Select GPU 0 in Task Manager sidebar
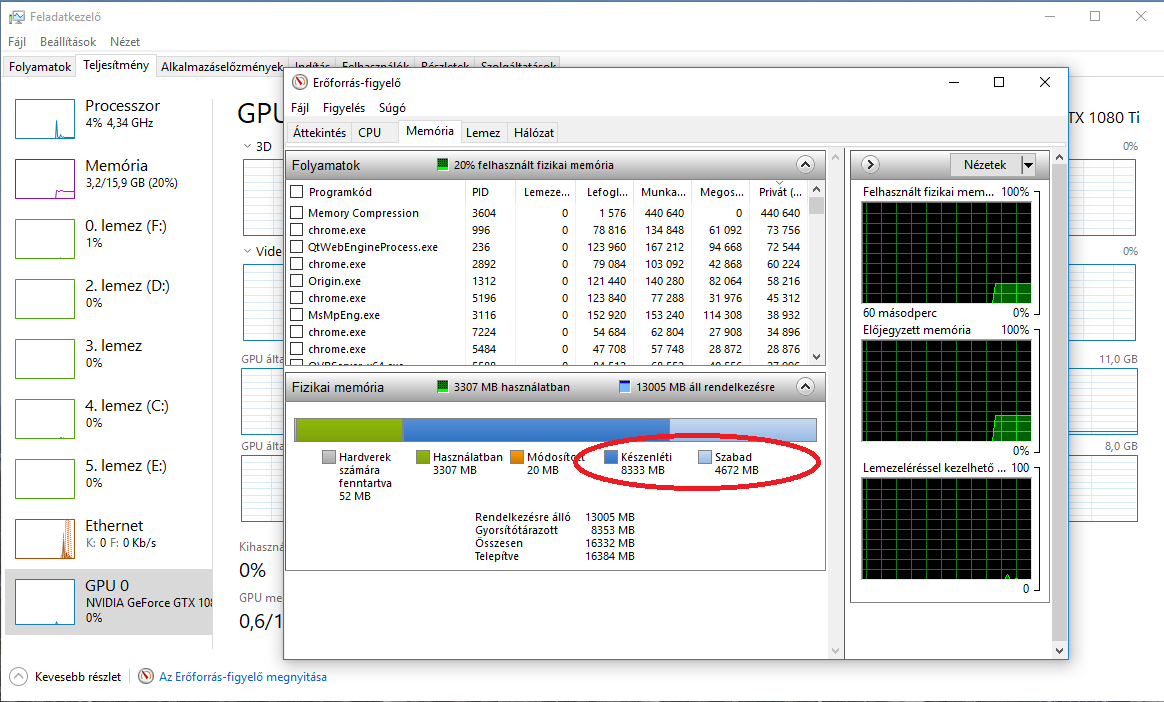The image size is (1164, 702). pyautogui.click(x=109, y=602)
